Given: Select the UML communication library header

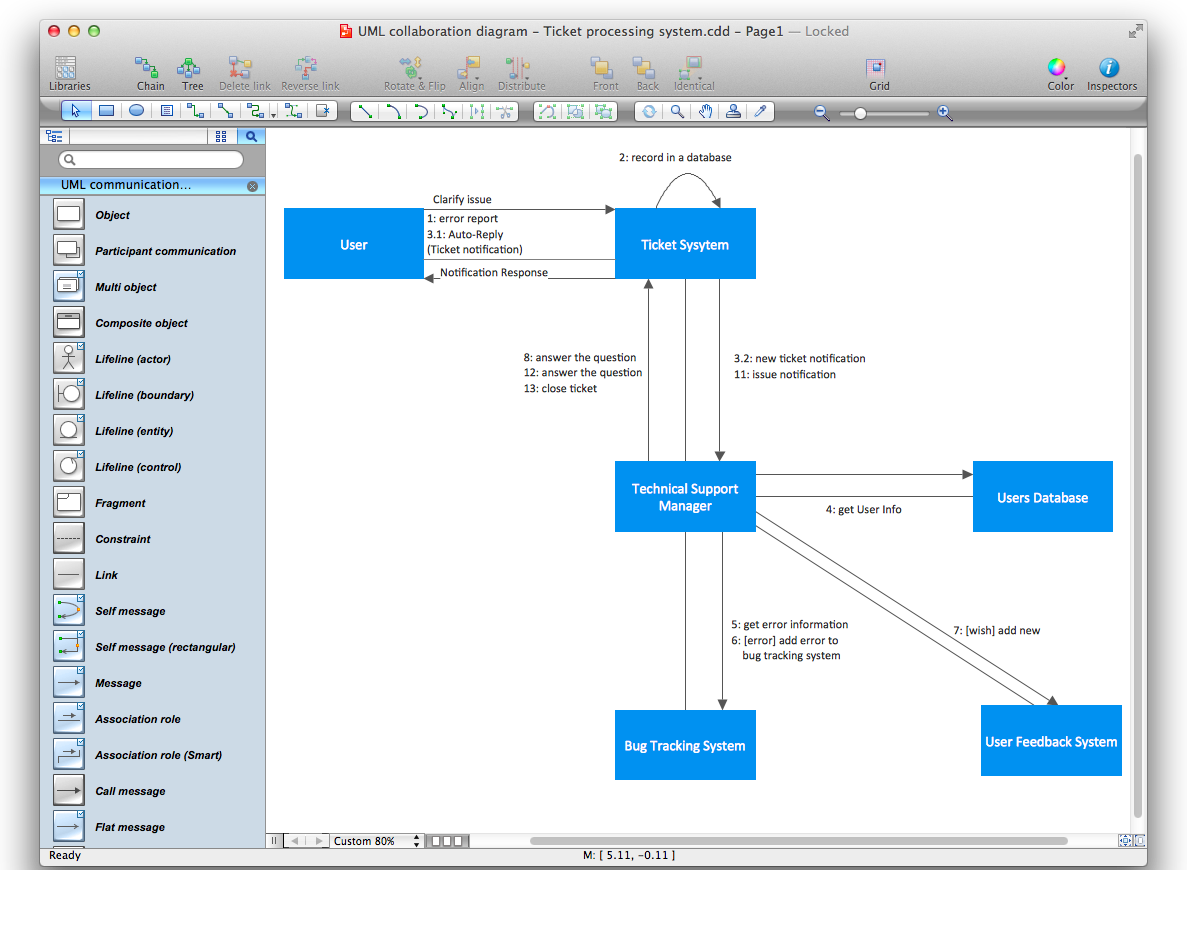Looking at the screenshot, I should (151, 186).
